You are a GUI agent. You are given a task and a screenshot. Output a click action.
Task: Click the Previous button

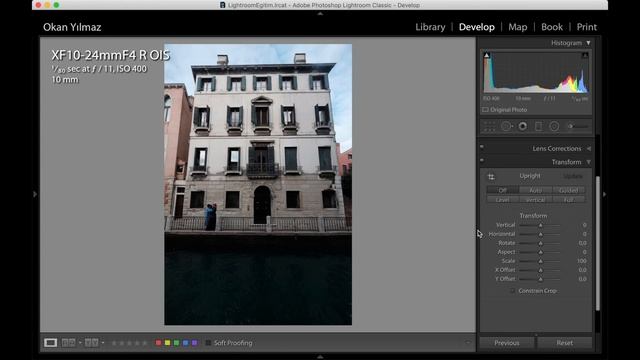tap(507, 343)
